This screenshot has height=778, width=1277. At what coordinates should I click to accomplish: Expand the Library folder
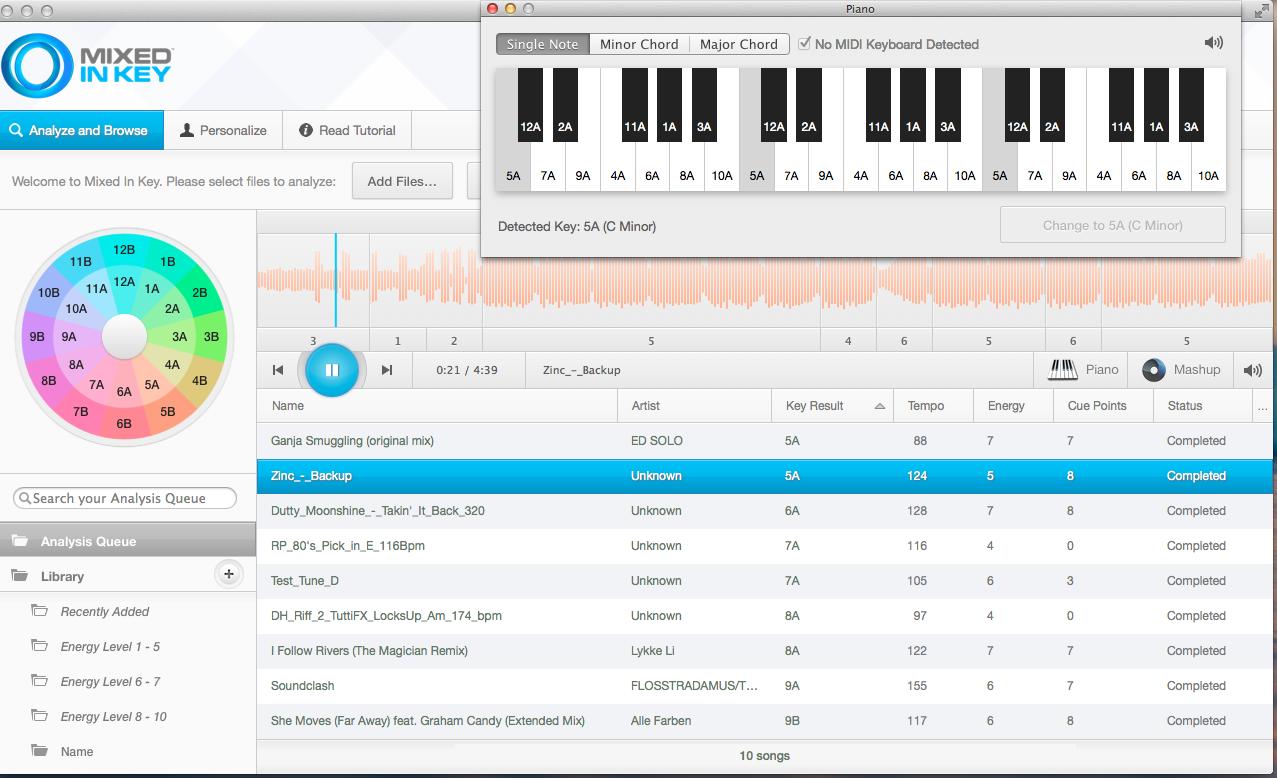pos(62,577)
